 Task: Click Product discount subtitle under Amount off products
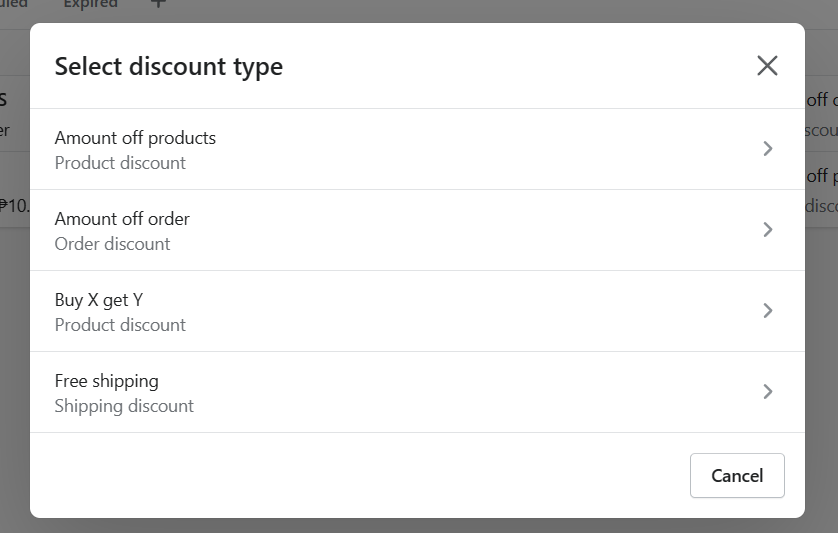coord(120,163)
